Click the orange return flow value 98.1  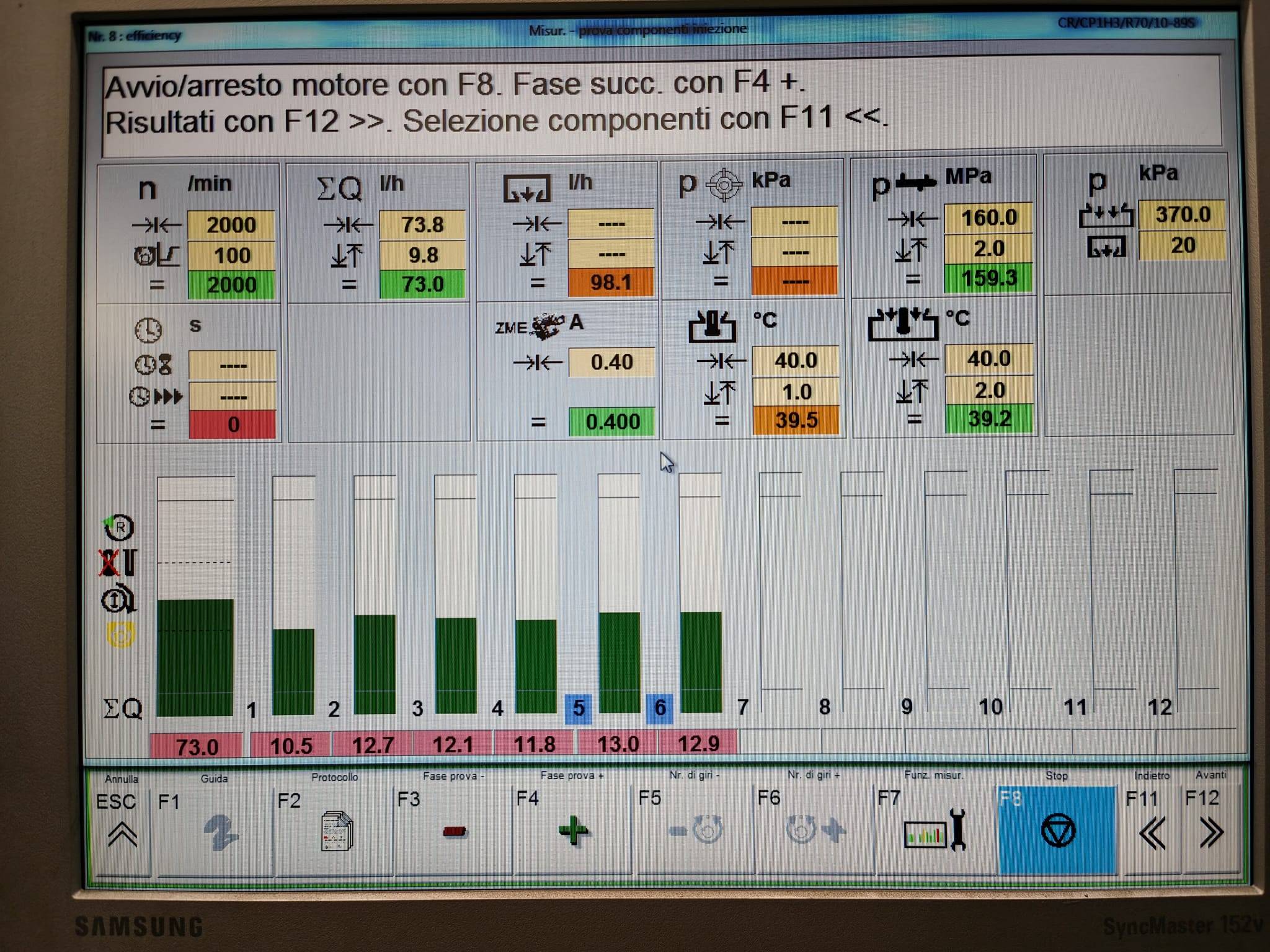coord(611,282)
